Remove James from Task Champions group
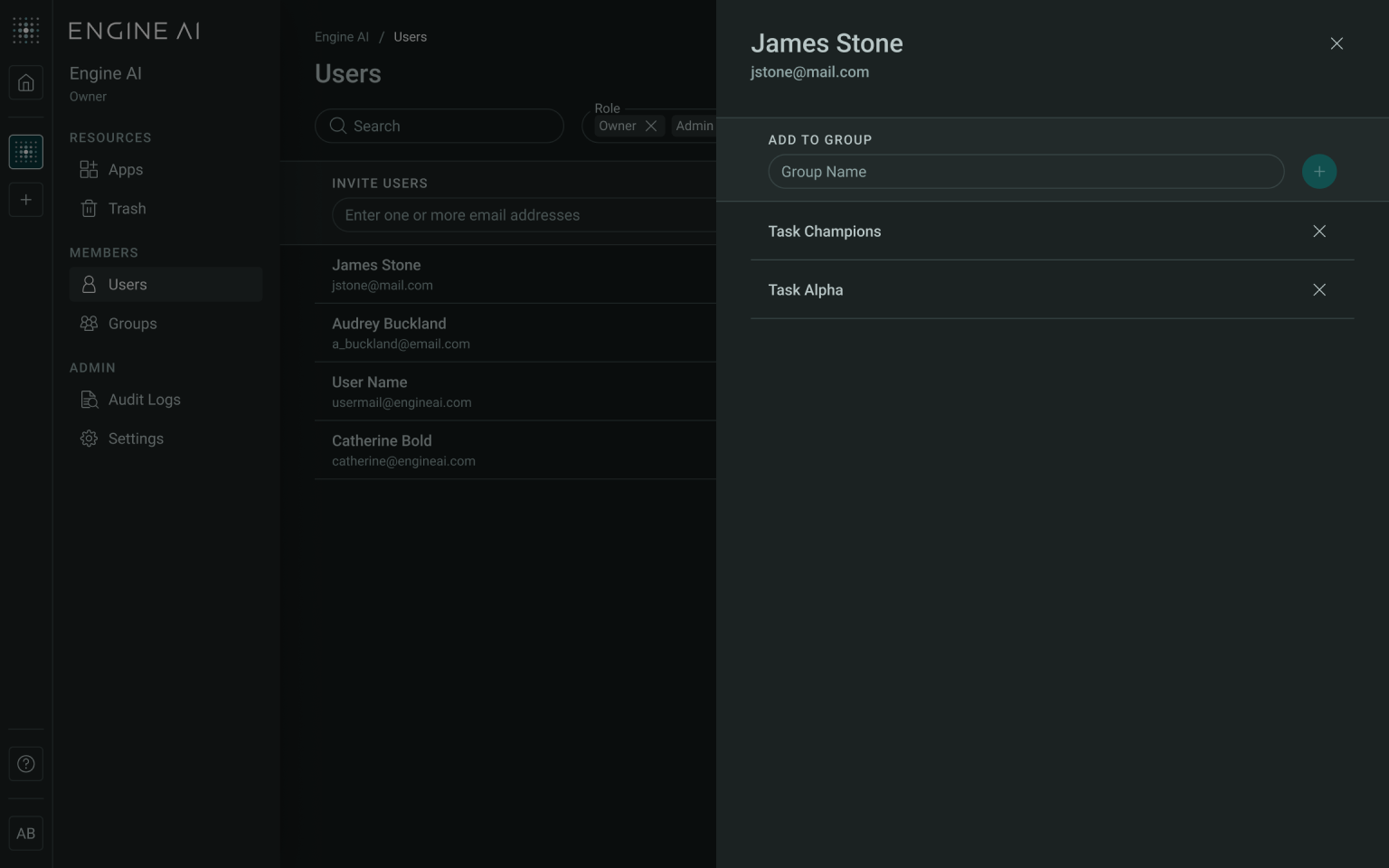 (x=1319, y=231)
